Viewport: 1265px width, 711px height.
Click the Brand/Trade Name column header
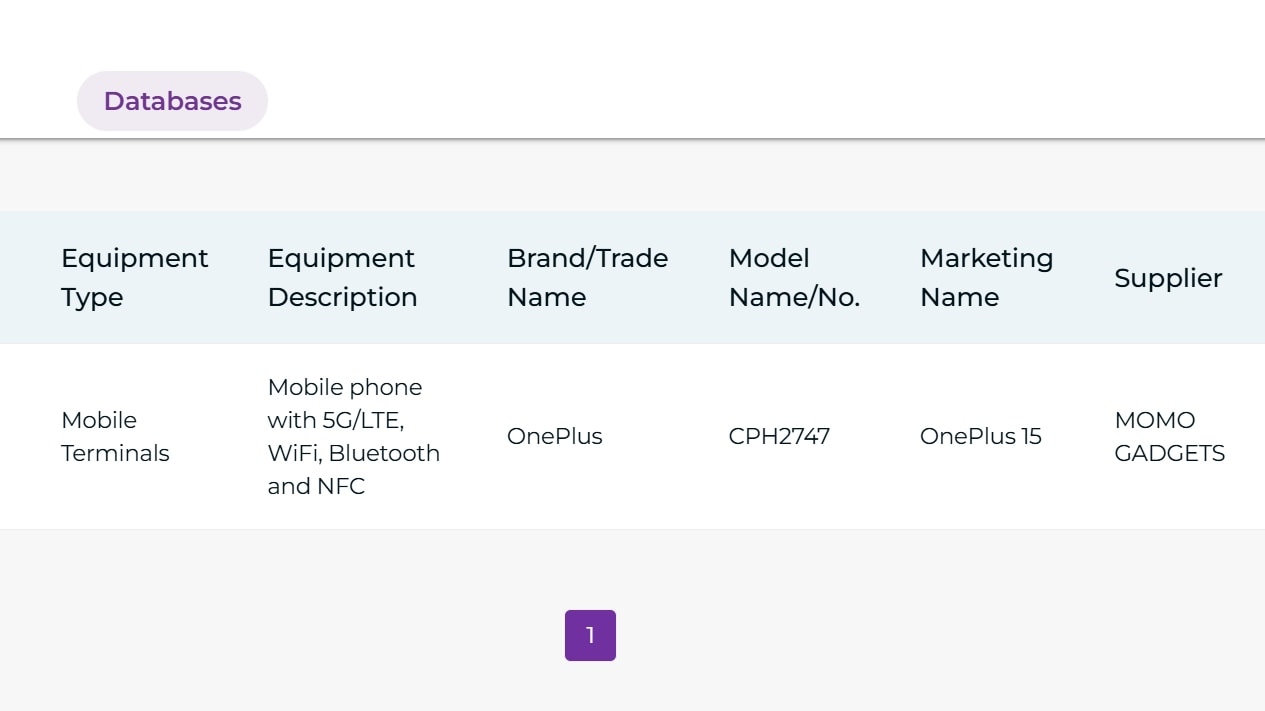pos(587,277)
